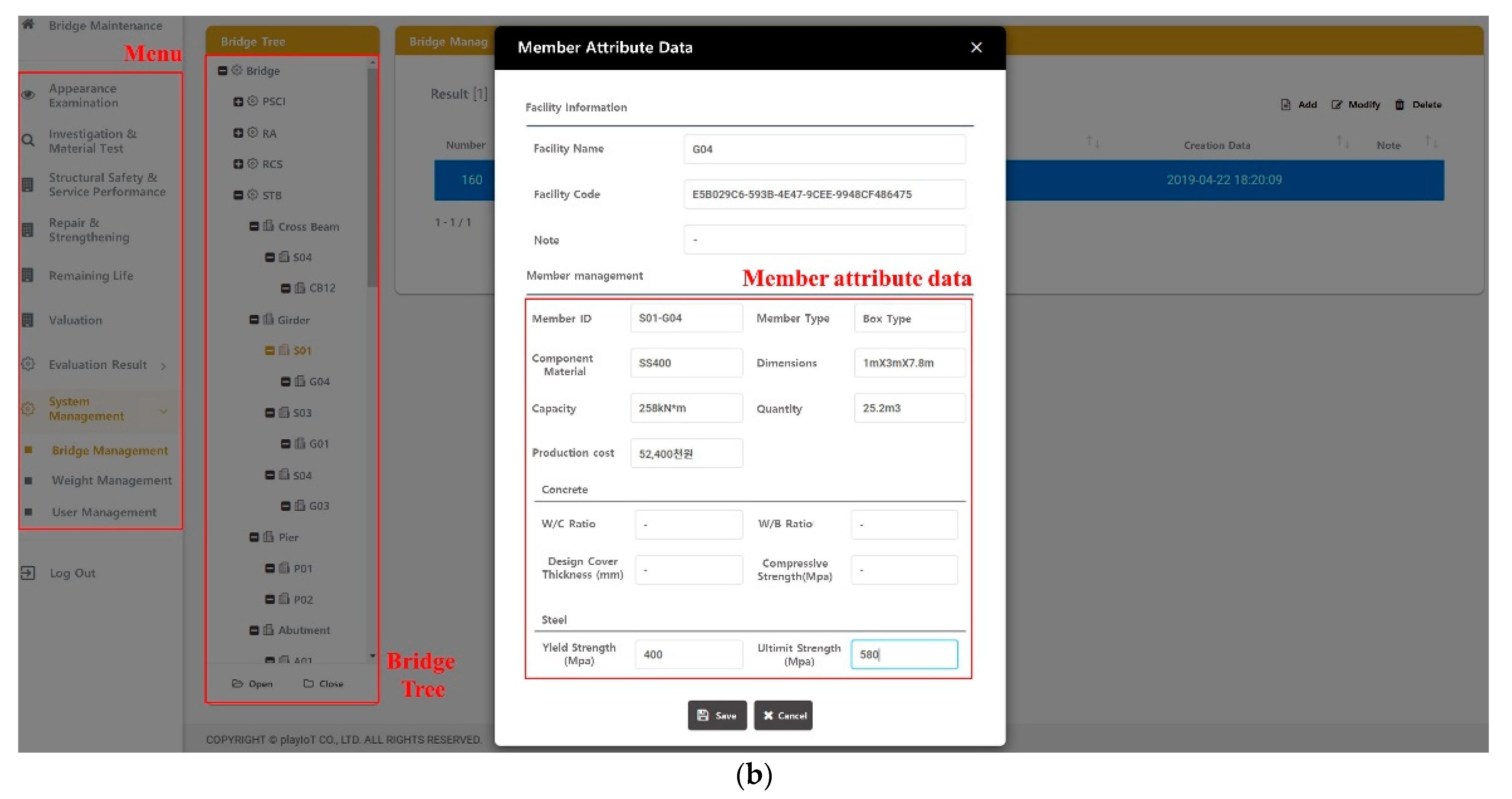The width and height of the screenshot is (1512, 799).
Task: Close the Member Attribute Data dialog
Action: click(976, 47)
